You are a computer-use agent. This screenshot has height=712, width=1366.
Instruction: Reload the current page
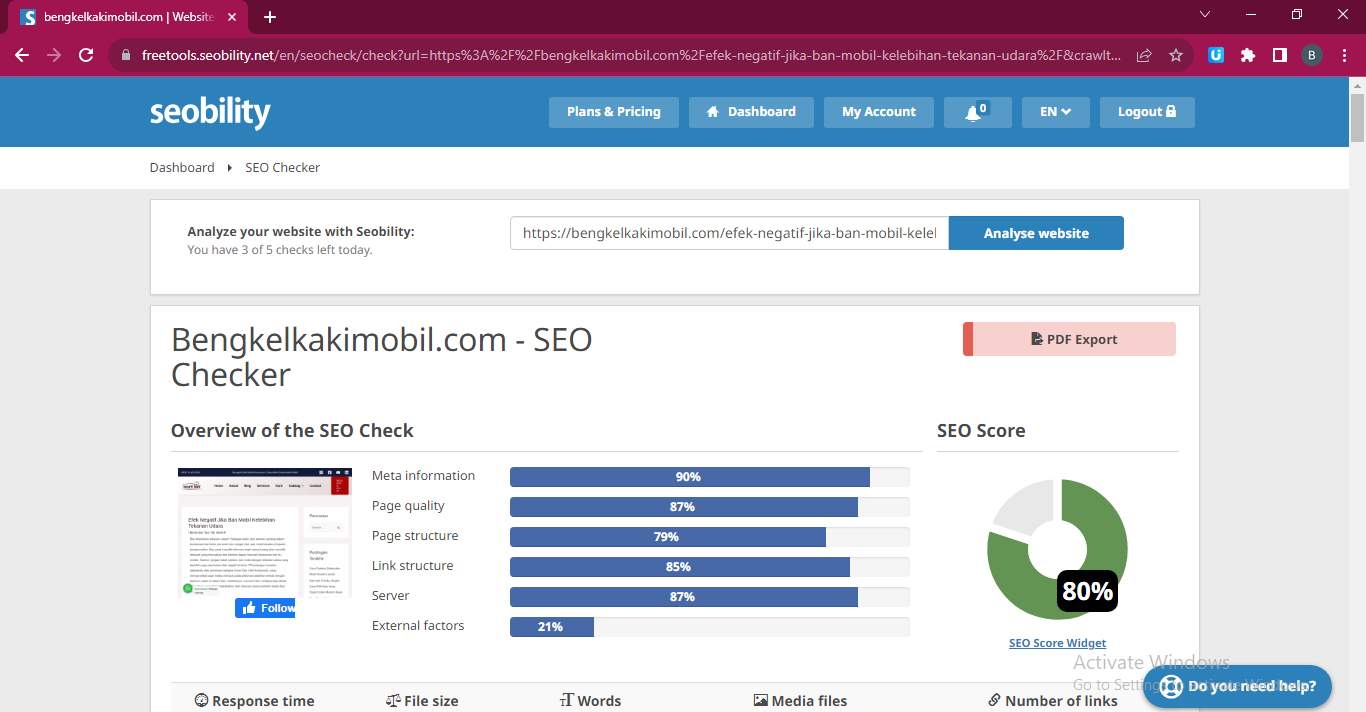[86, 55]
